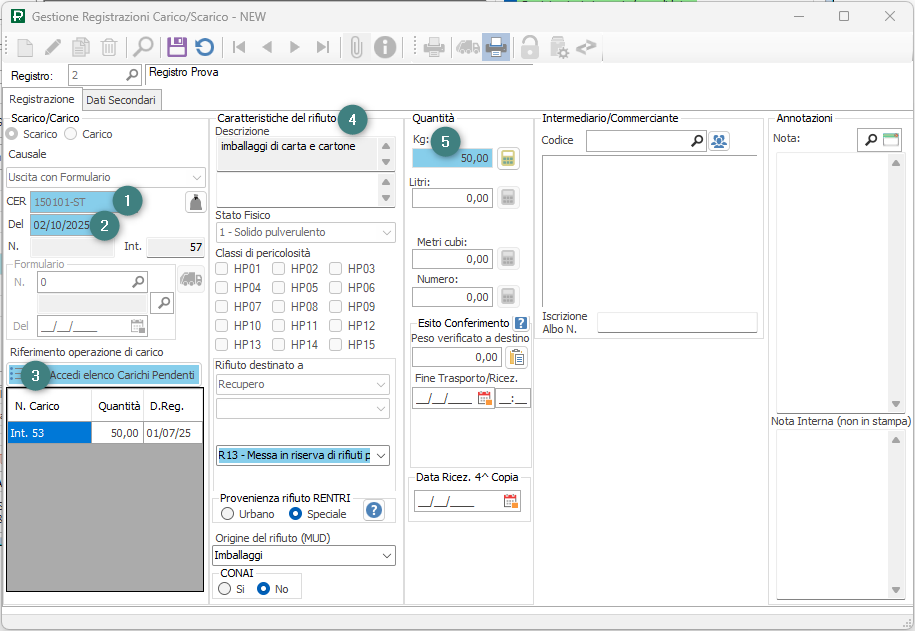
Task: Click the weight icon beside CER code
Action: [x=194, y=202]
